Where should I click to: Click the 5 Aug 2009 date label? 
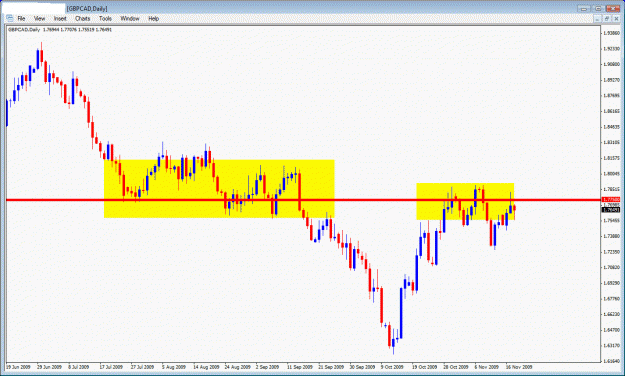point(174,367)
